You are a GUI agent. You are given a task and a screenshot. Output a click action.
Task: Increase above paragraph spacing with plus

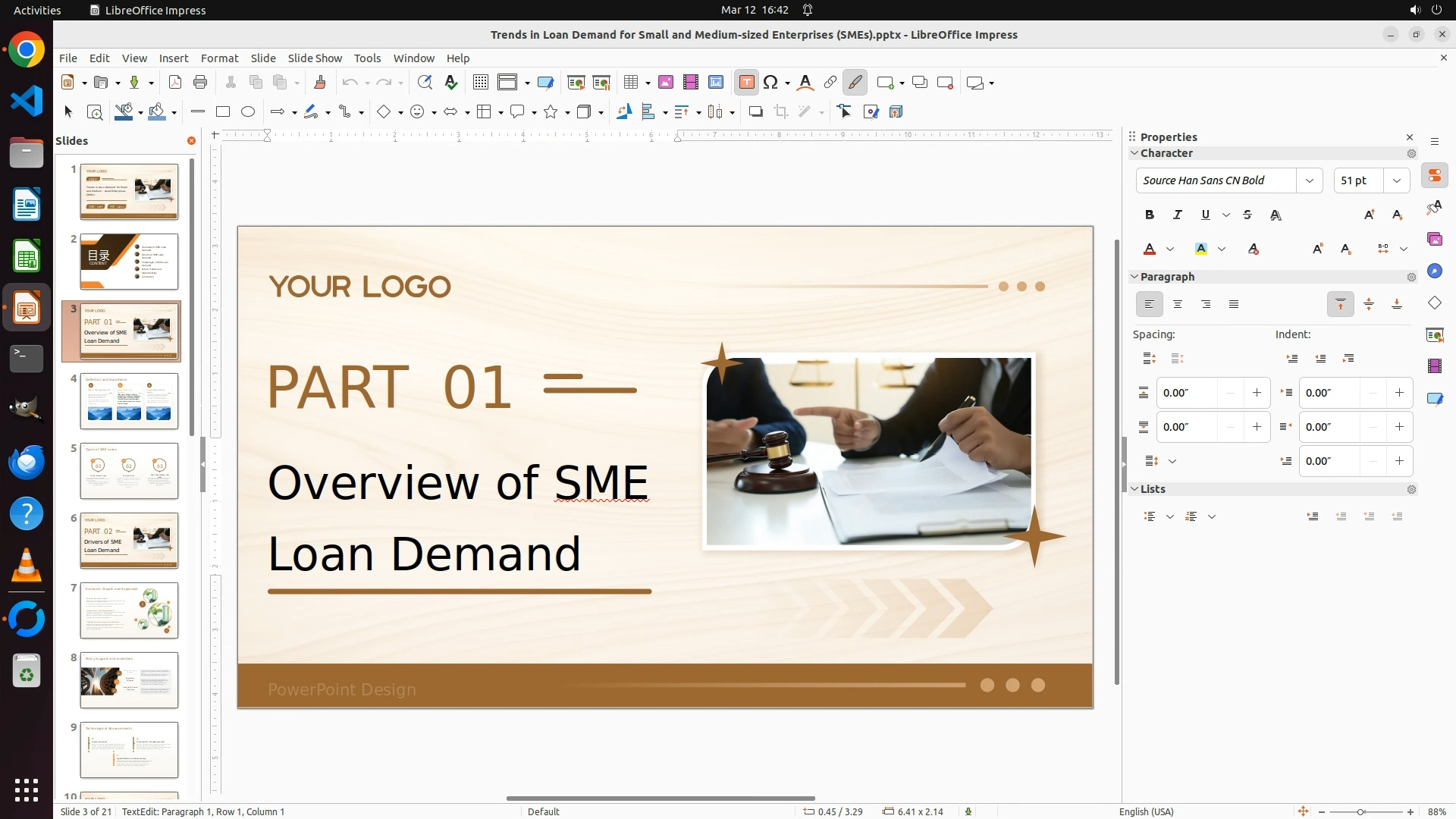(x=1257, y=393)
